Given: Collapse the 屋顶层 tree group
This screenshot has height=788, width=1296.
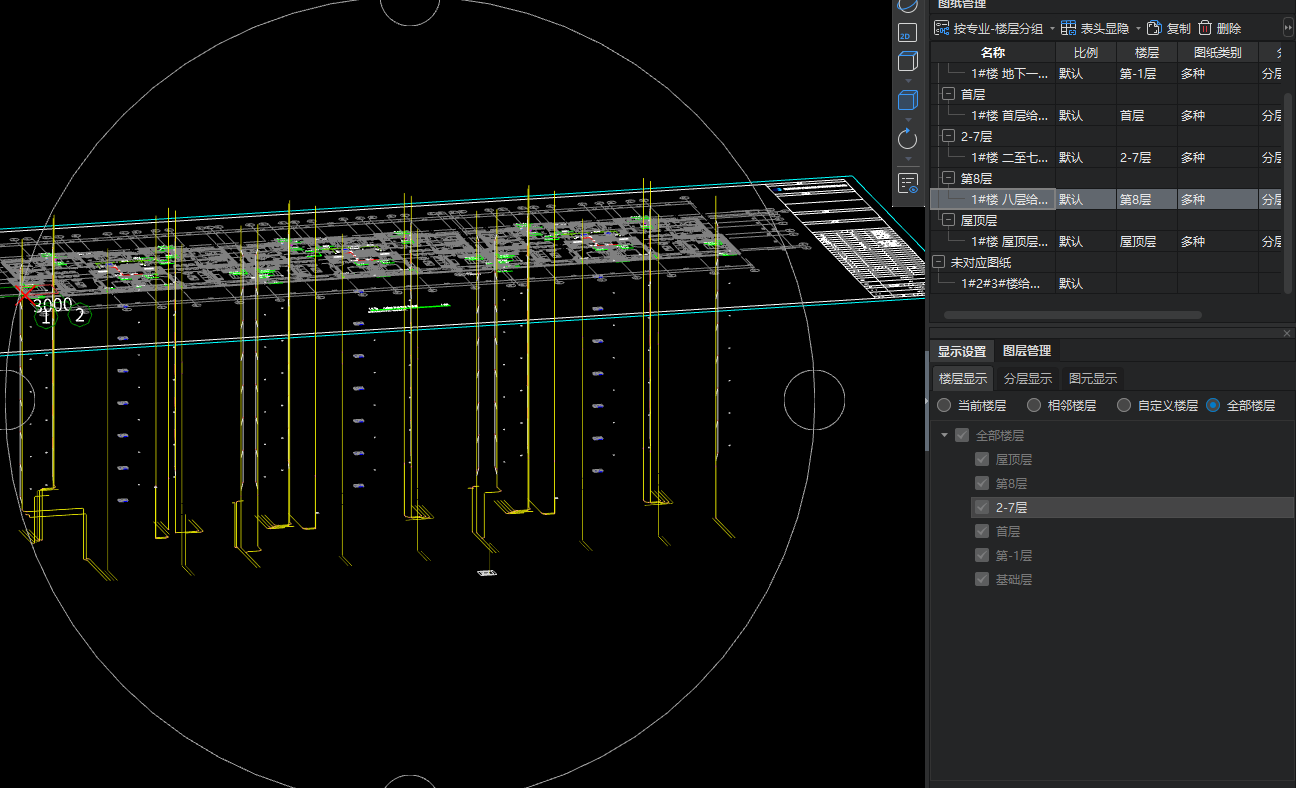Looking at the screenshot, I should (x=948, y=220).
